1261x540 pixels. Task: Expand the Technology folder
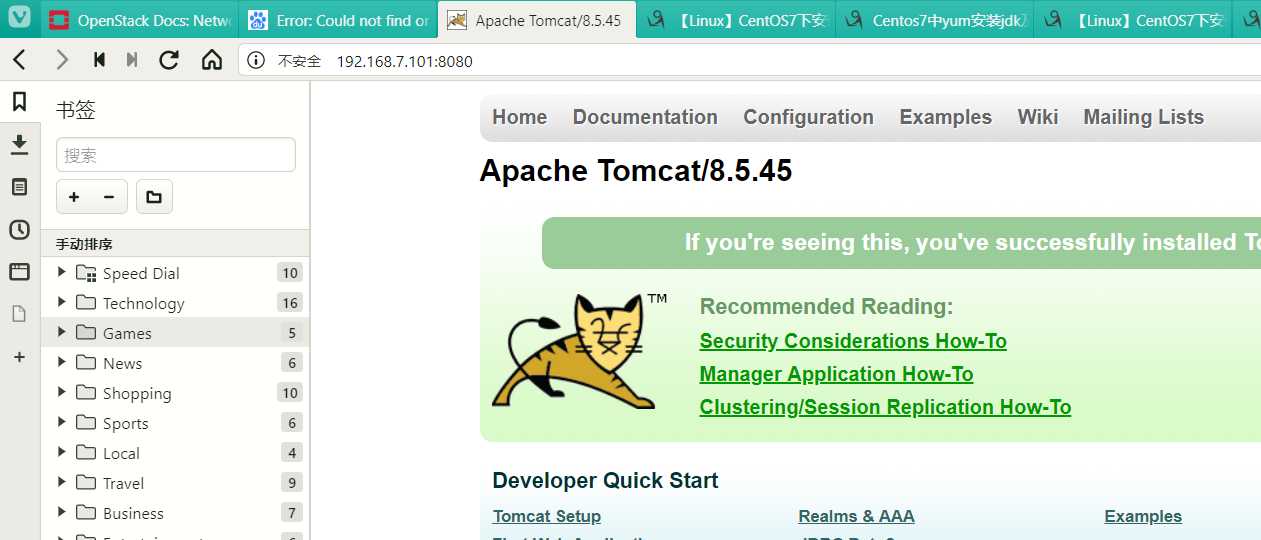(62, 302)
